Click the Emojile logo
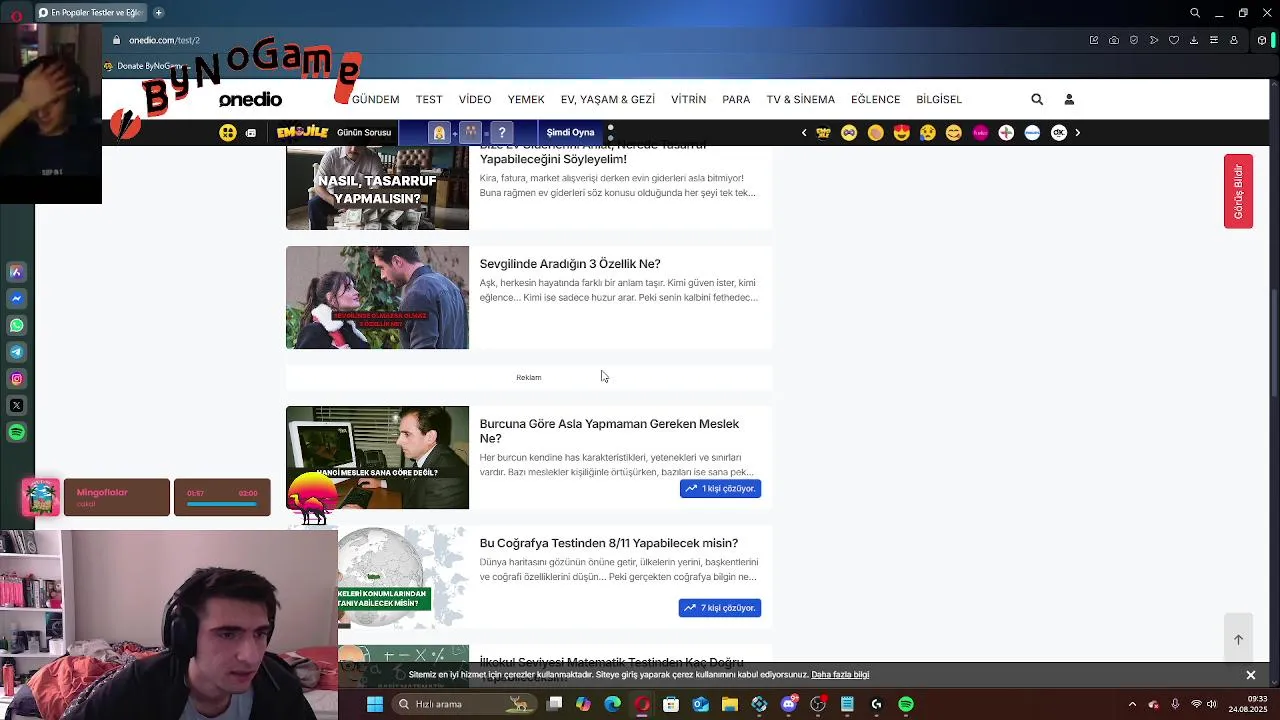1280x720 pixels. pos(302,132)
